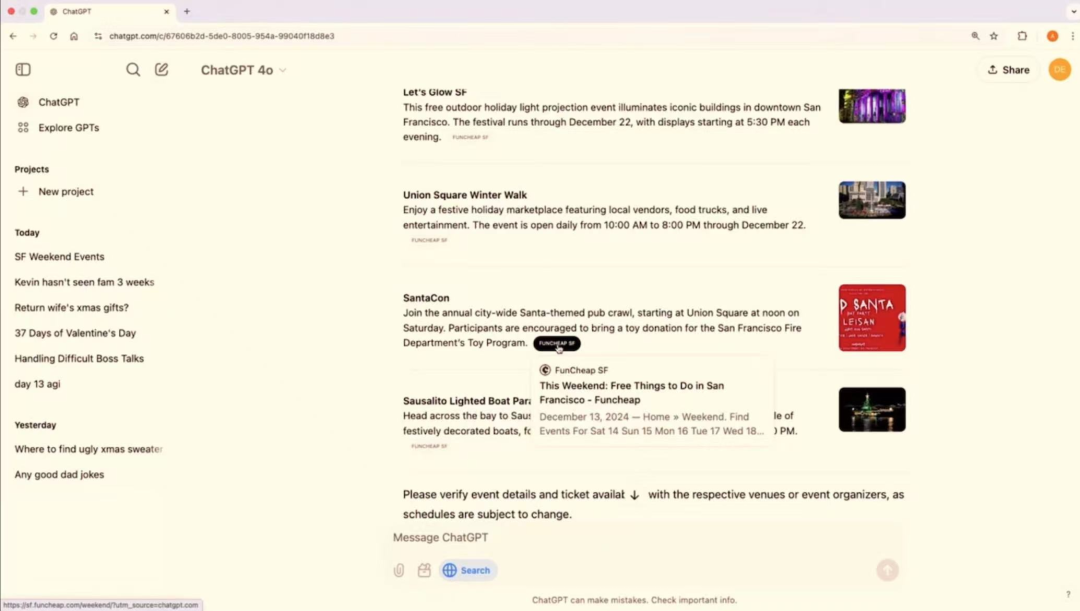Go back with the browser back arrow
This screenshot has width=1080, height=611.
pos(13,36)
